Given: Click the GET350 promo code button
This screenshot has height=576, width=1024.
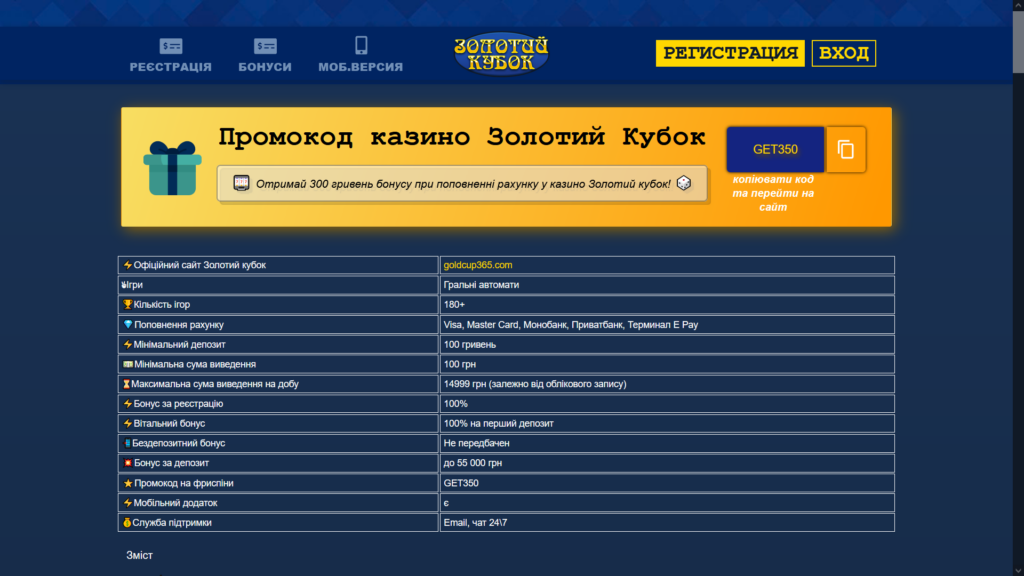Looking at the screenshot, I should click(x=775, y=150).
